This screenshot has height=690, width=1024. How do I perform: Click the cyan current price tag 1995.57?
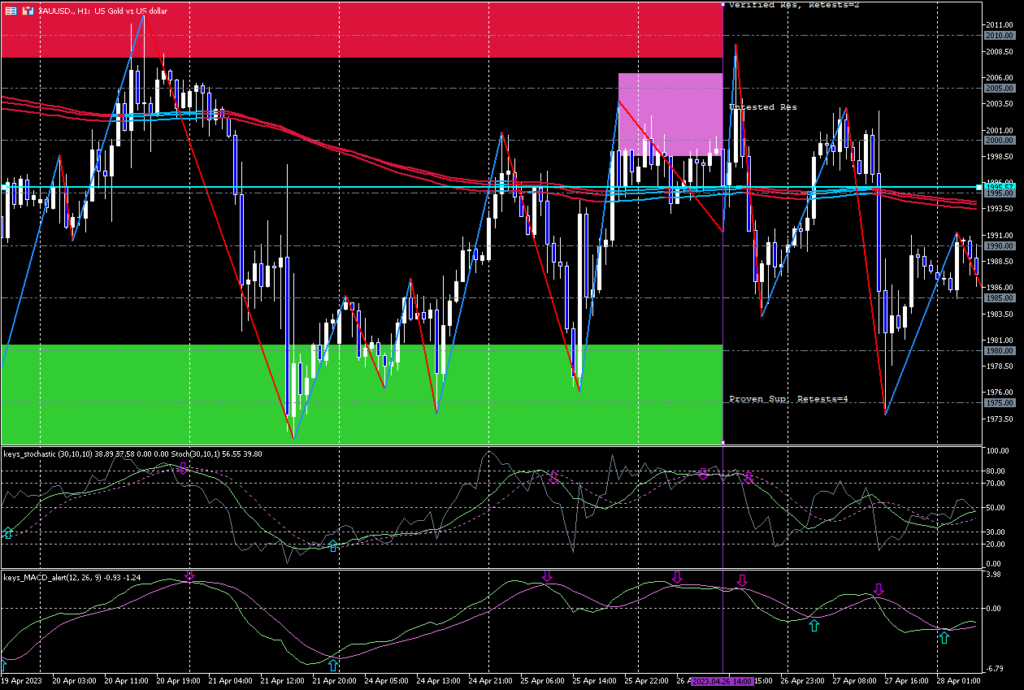(x=999, y=187)
